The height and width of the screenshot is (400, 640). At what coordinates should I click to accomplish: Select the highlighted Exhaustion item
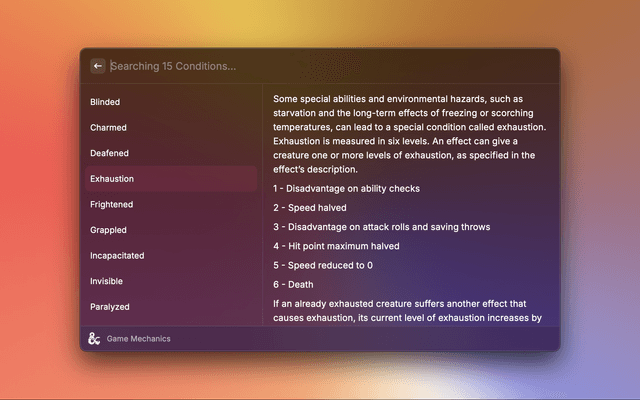point(112,179)
